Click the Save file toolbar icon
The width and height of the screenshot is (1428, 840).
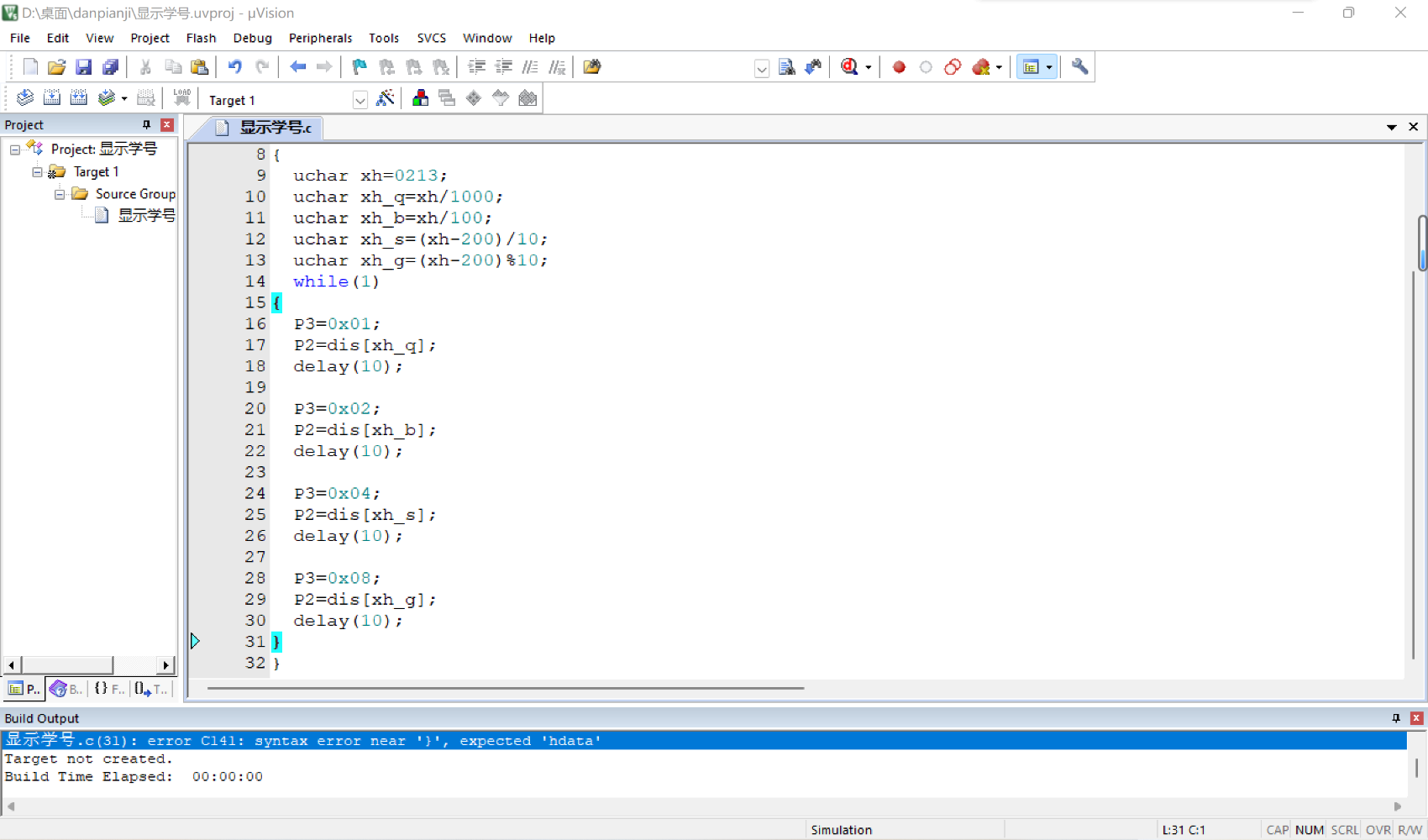pos(83,67)
